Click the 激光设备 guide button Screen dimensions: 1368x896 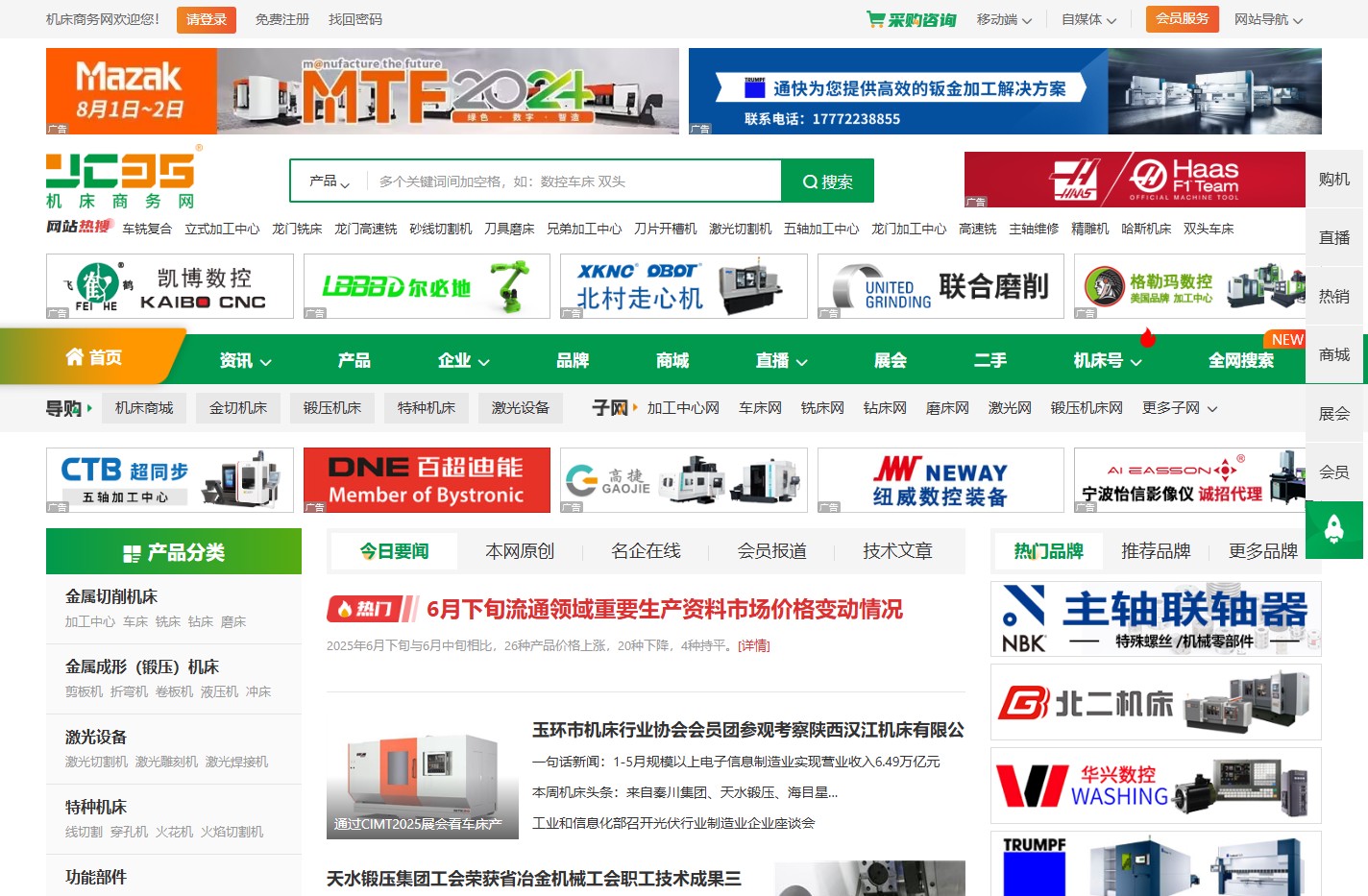[521, 408]
